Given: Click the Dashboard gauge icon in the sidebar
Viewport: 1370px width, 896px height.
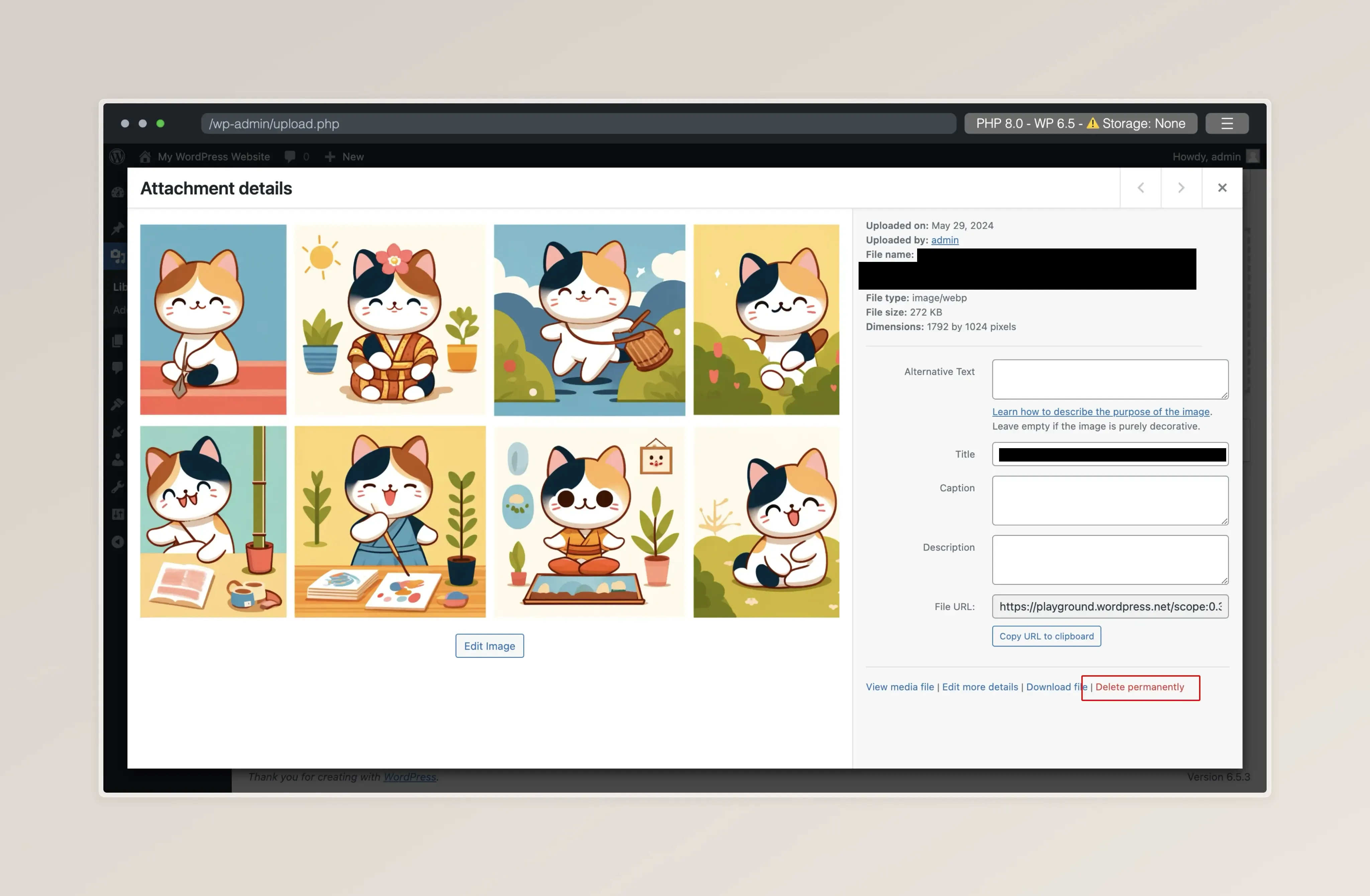Looking at the screenshot, I should point(117,193).
